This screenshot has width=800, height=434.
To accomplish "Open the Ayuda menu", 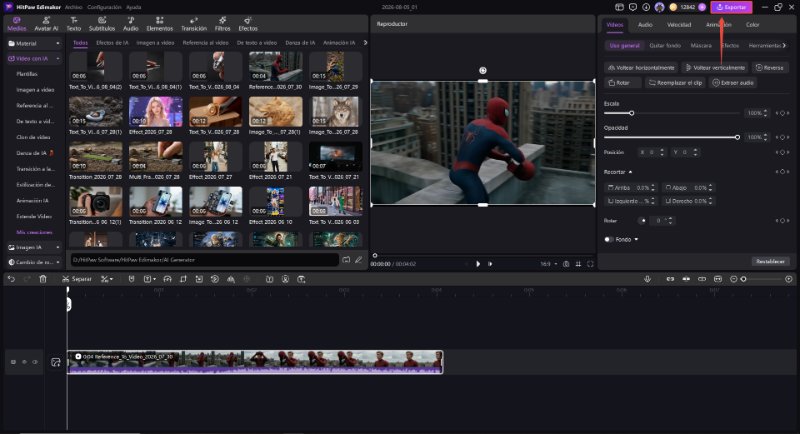I will click(134, 7).
